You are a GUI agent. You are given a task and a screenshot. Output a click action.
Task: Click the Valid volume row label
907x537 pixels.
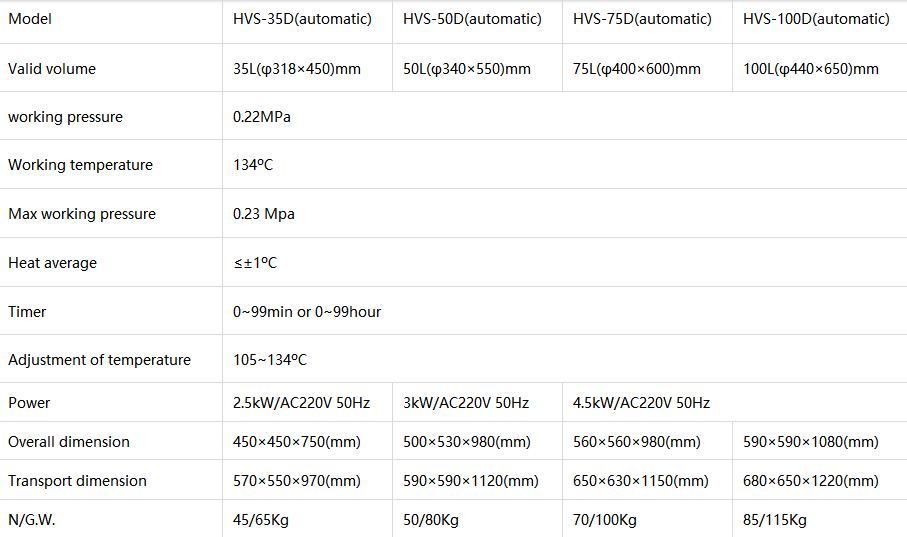[52, 69]
